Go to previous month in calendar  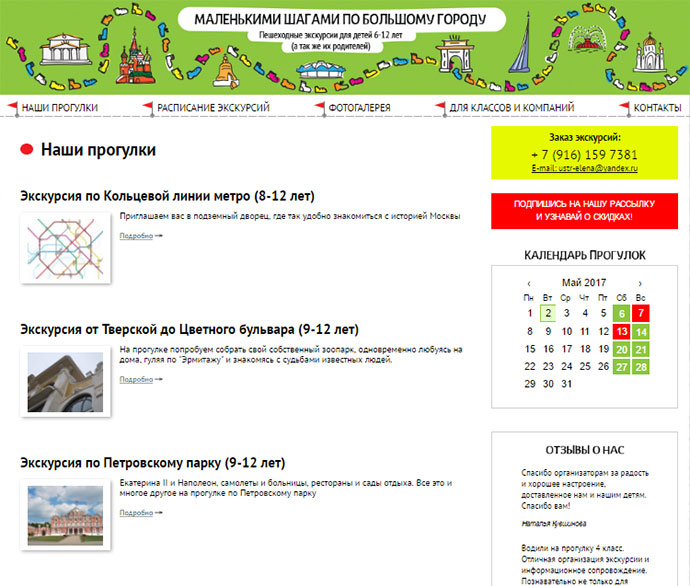point(529,283)
